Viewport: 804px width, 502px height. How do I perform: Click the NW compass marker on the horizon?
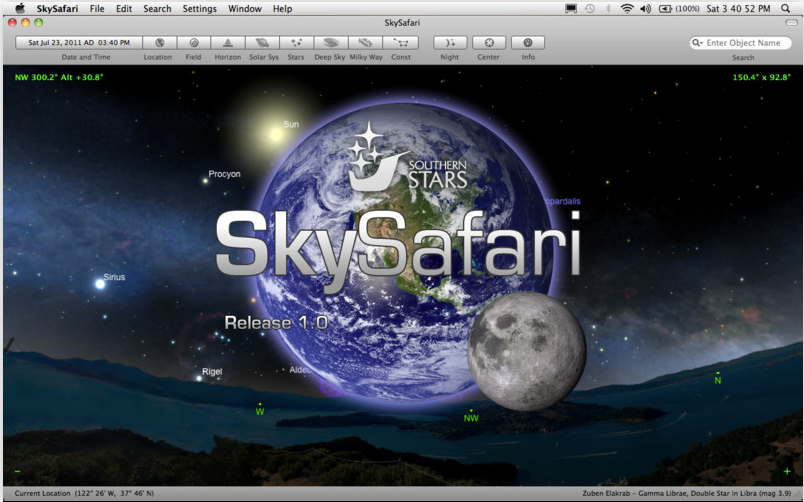coord(471,418)
